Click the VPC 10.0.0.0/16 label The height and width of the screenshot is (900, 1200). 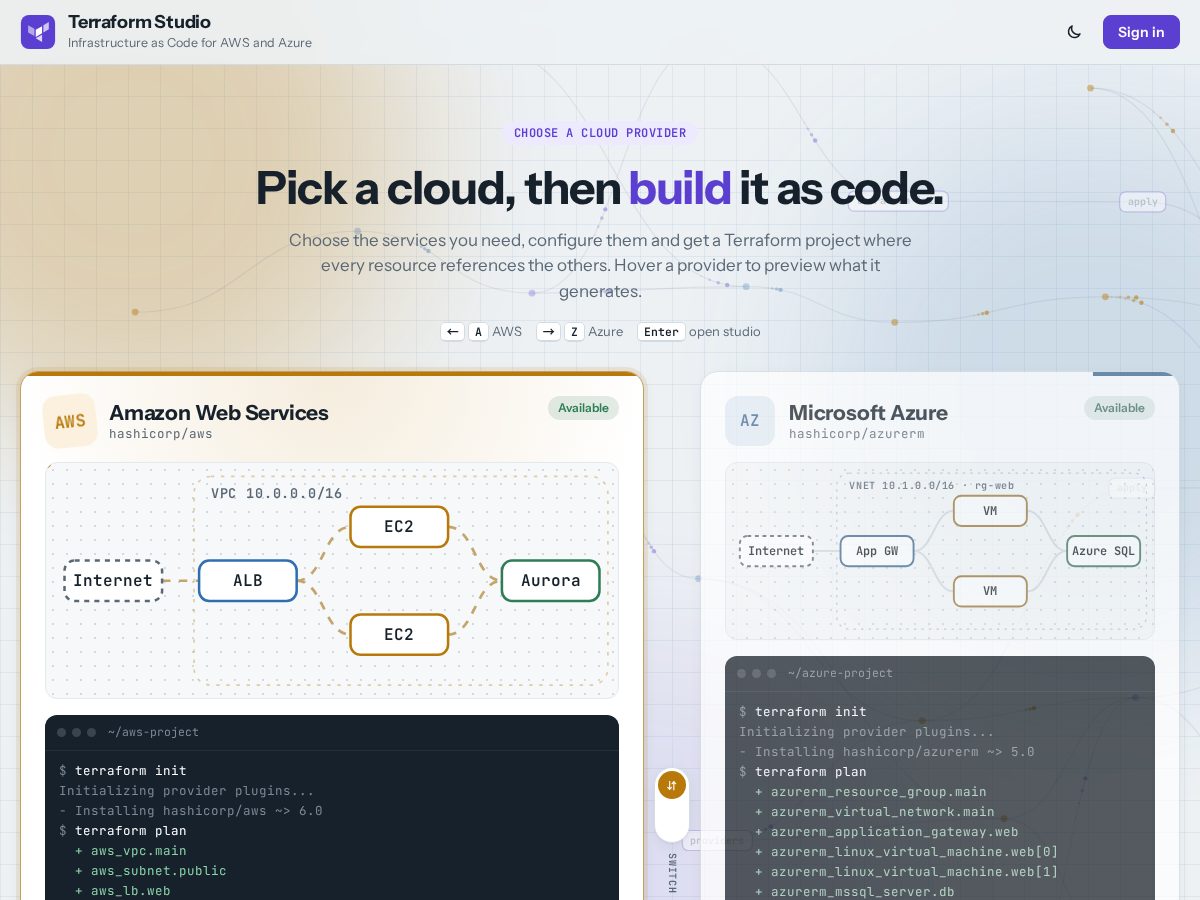pos(277,494)
